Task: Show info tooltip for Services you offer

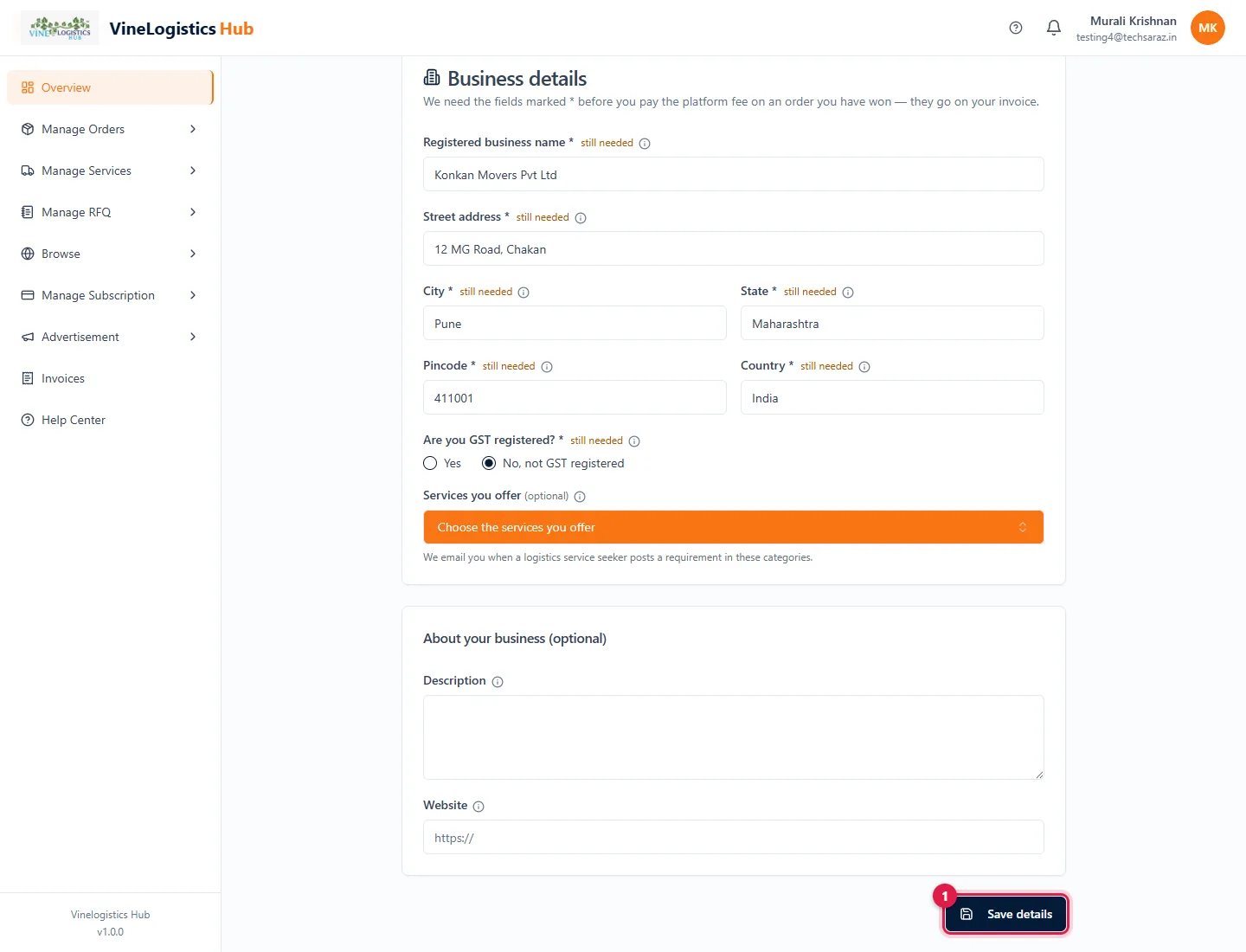Action: click(580, 497)
